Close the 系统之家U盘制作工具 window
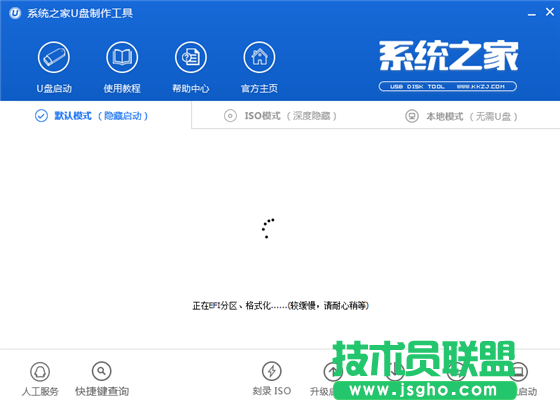The image size is (560, 406). point(550,12)
